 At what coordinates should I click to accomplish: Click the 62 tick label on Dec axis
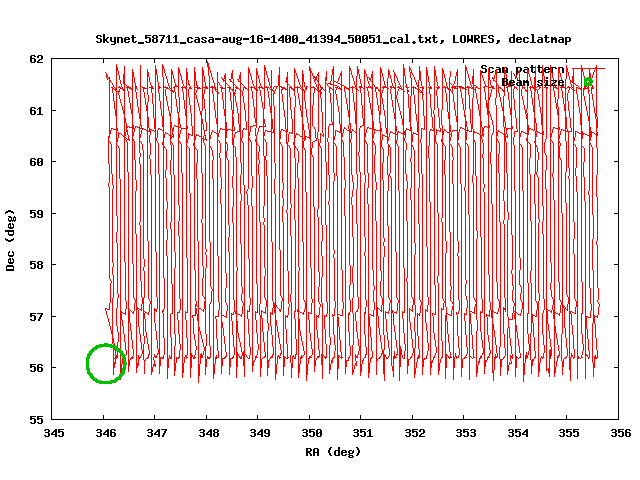click(x=36, y=59)
